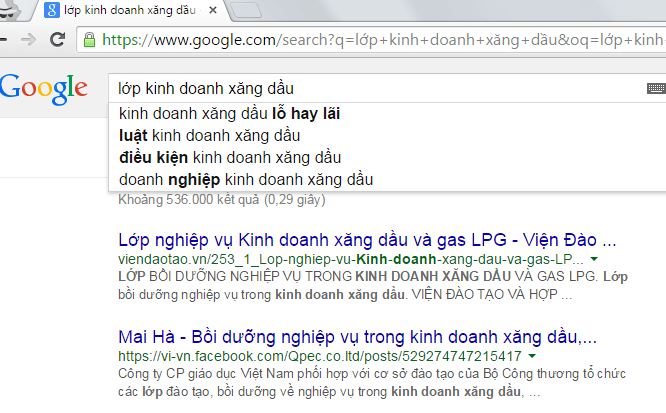Click the forward navigation arrow
The image size is (666, 413).
(28, 40)
